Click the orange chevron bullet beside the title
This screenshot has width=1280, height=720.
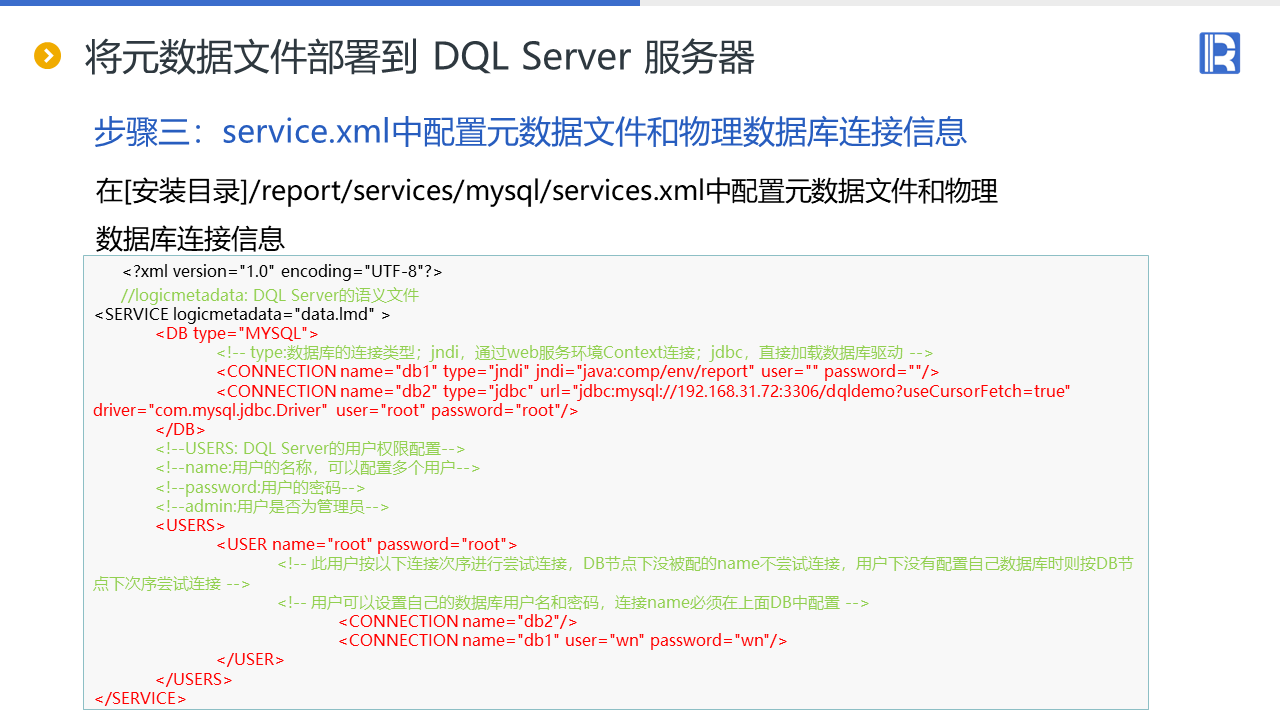pyautogui.click(x=48, y=56)
